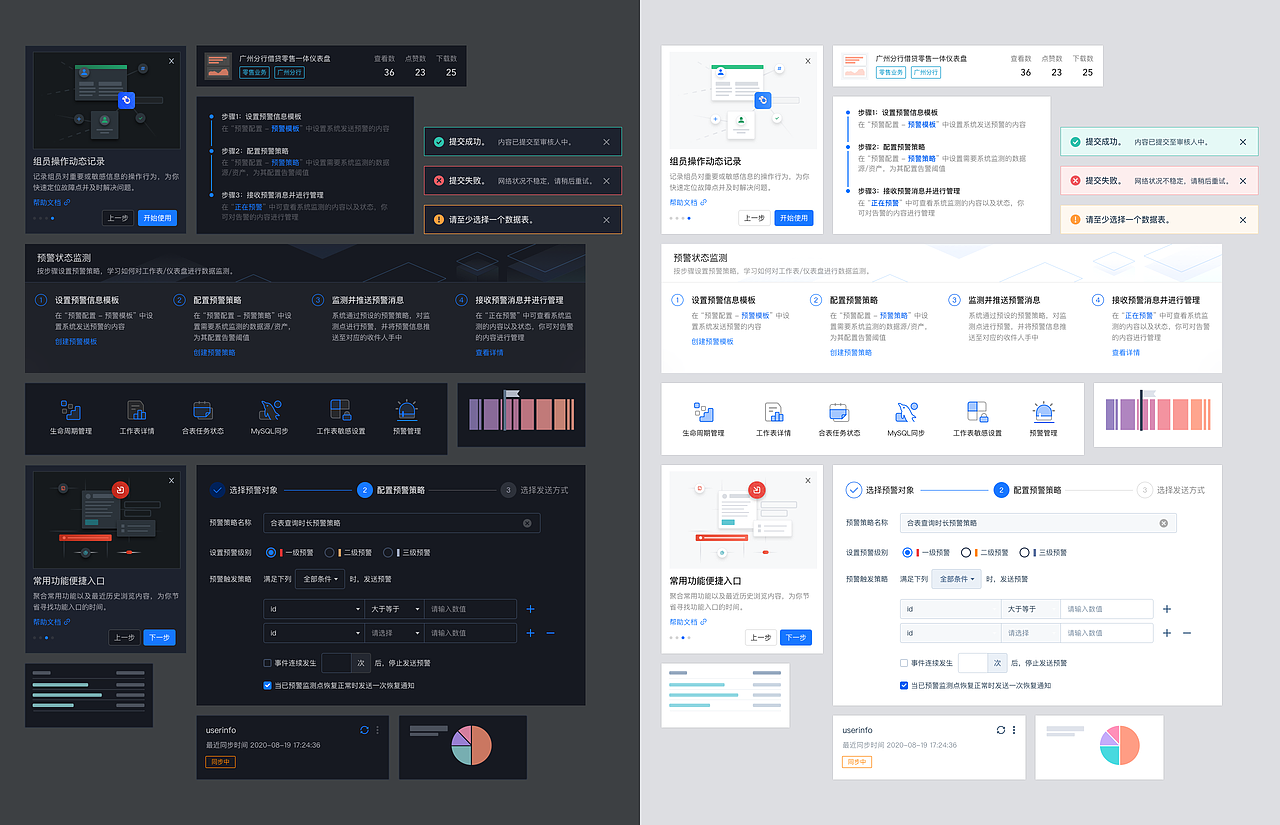Open 请选择 operator dropdown in dark form

click(394, 633)
